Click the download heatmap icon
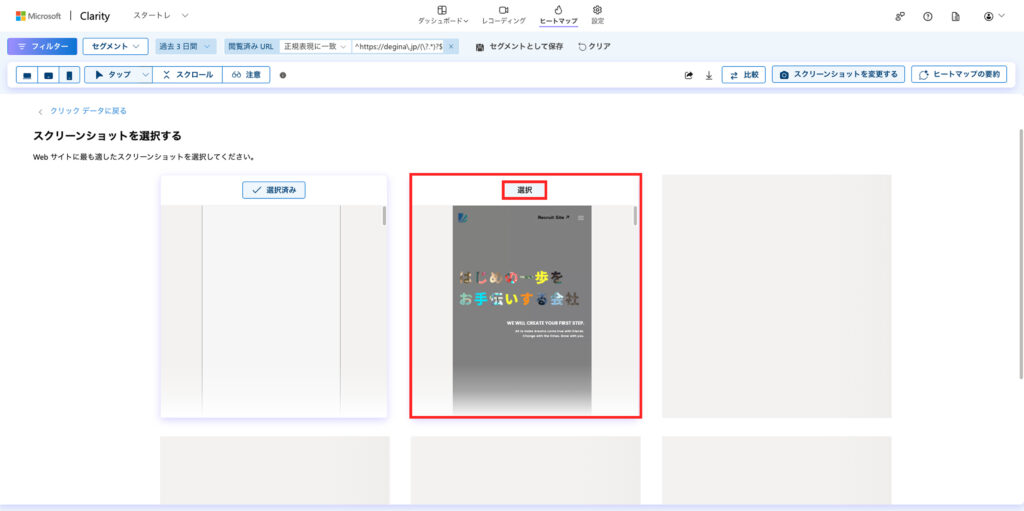Screen dimensions: 1024x511 709,75
